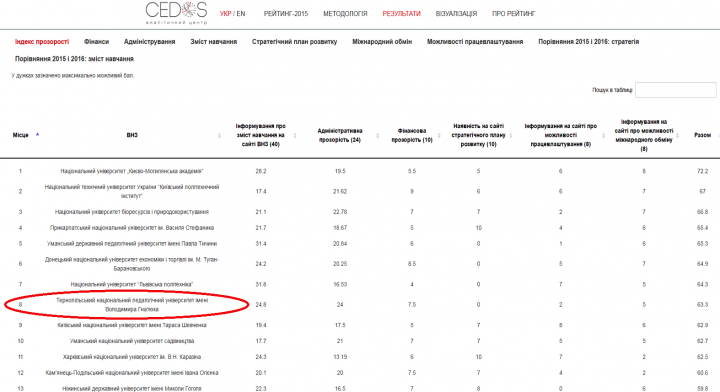Viewport: 720px width, 392px height.
Task: Open the МЕТОДОЛОГІЯ menu item
Action: coord(345,14)
